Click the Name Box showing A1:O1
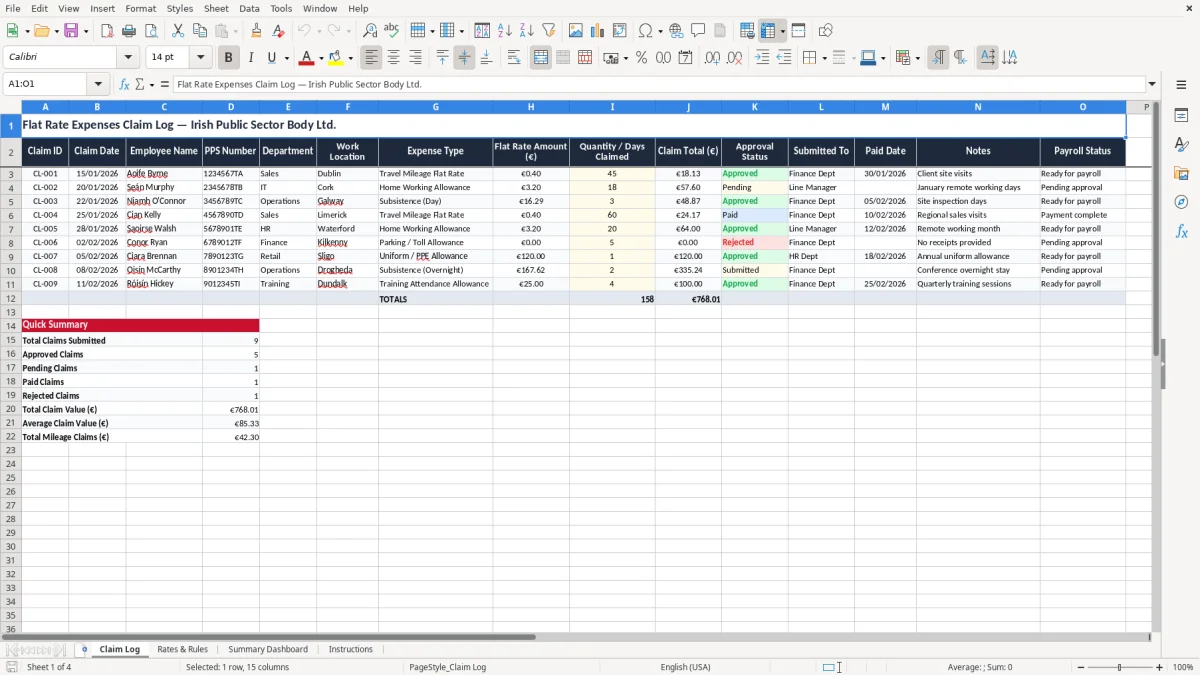Screen dimensions: 1200x675 pos(46,84)
